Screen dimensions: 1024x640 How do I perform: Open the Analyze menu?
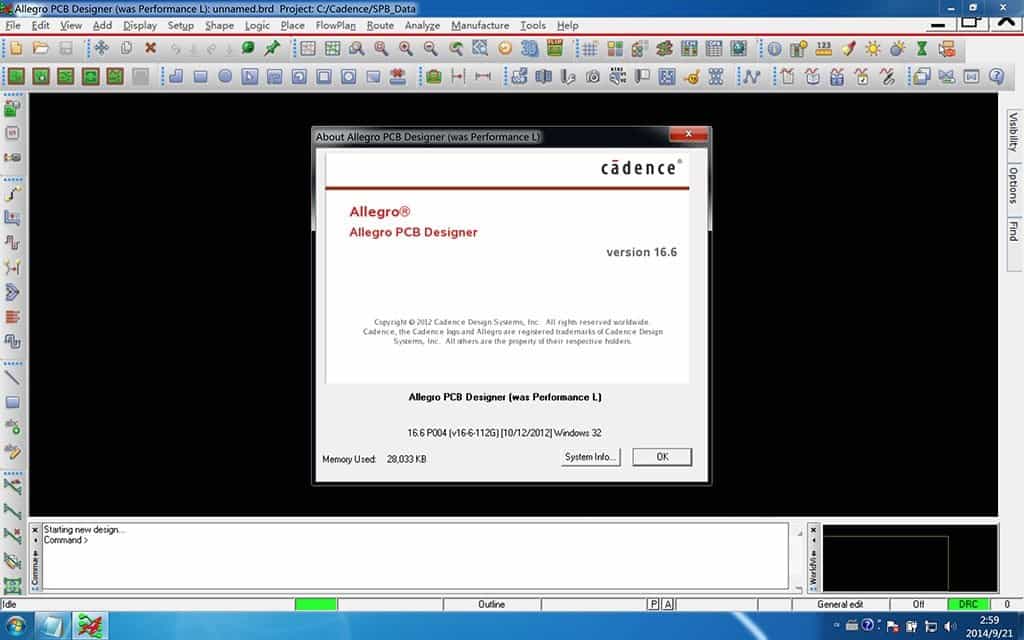coord(421,26)
